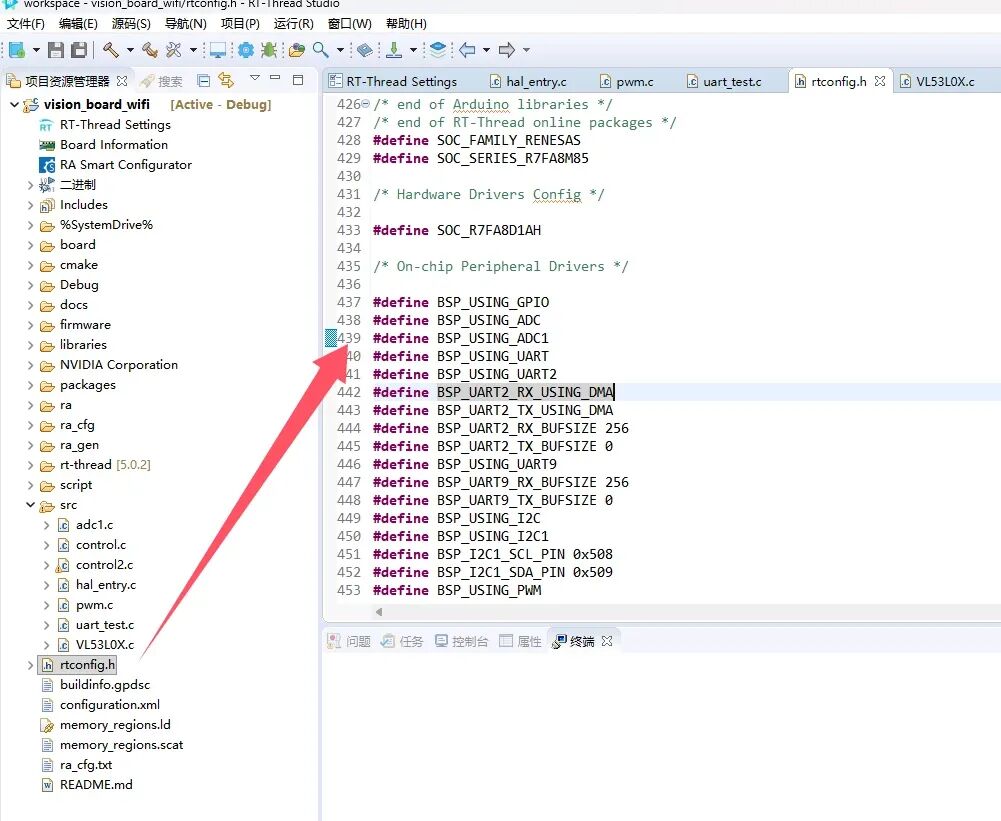Viewport: 1001px width, 821px height.
Task: Build the project with the hammer icon
Action: click(110, 49)
